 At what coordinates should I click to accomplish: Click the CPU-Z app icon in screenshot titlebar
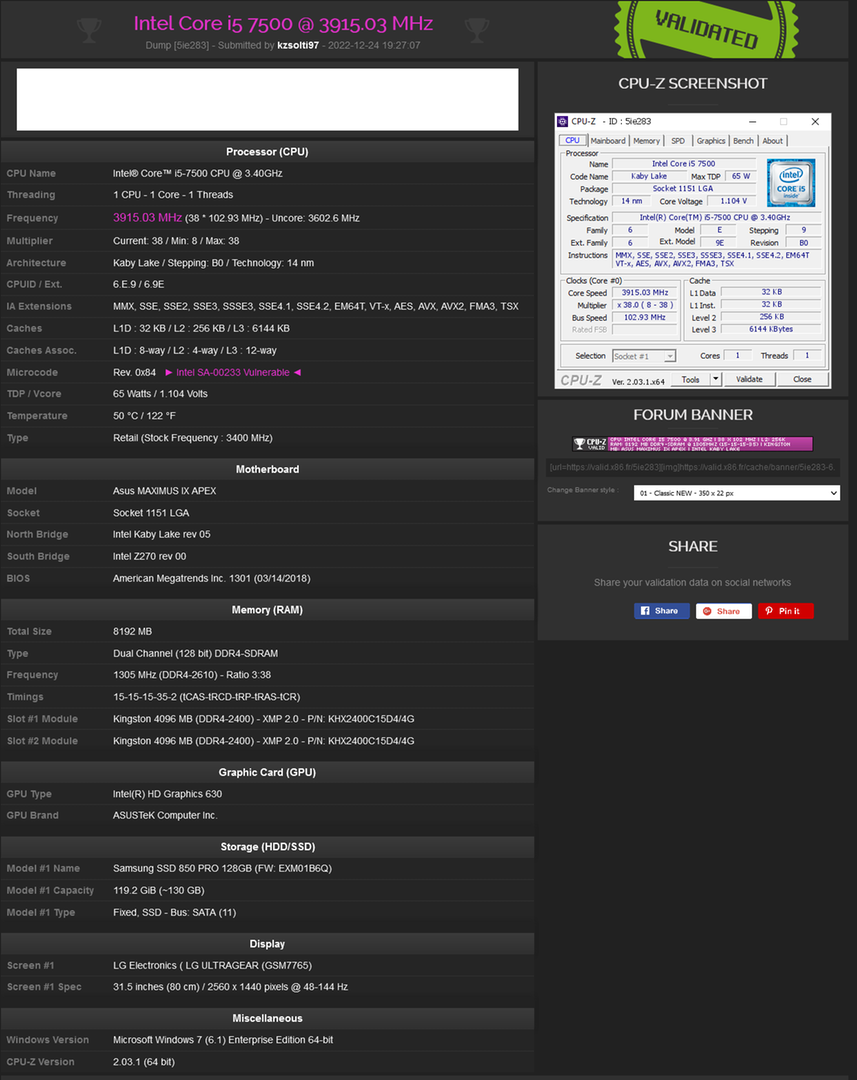point(563,122)
